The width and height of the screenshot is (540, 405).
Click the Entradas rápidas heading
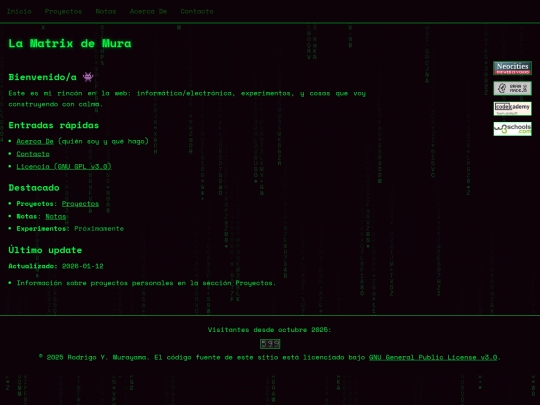pyautogui.click(x=54, y=125)
